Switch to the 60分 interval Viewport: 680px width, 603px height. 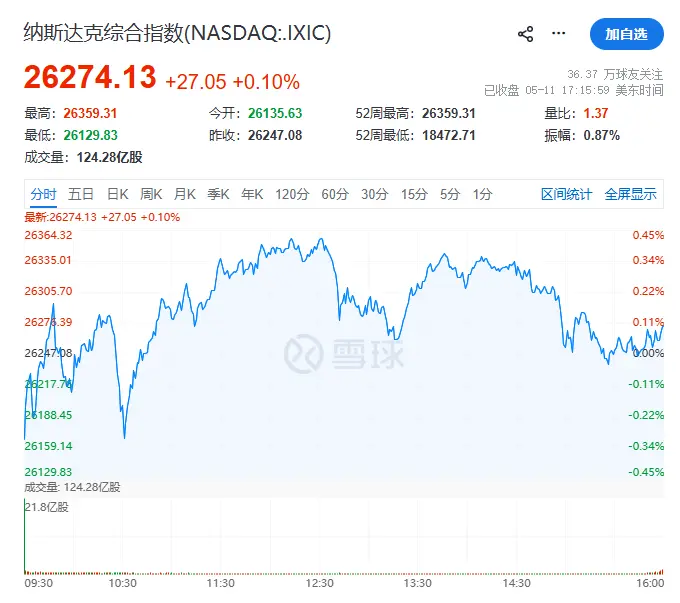pos(335,194)
